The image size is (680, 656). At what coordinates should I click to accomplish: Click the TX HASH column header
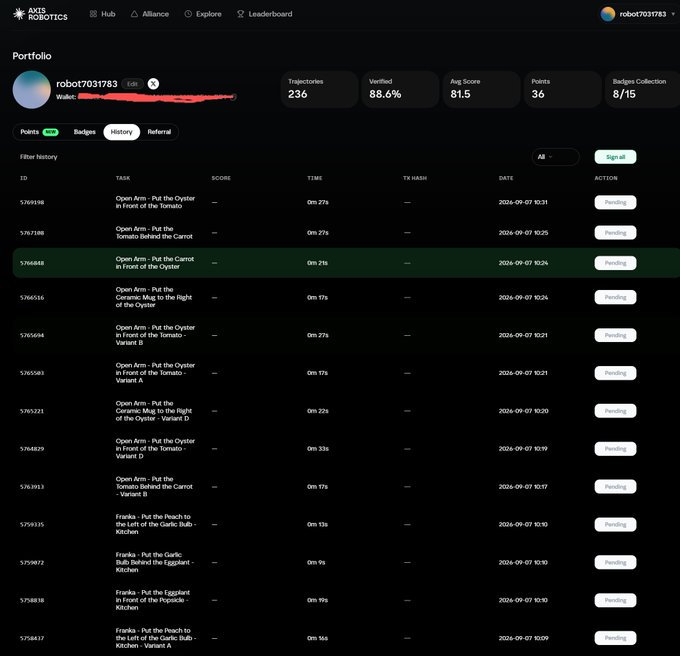click(415, 178)
